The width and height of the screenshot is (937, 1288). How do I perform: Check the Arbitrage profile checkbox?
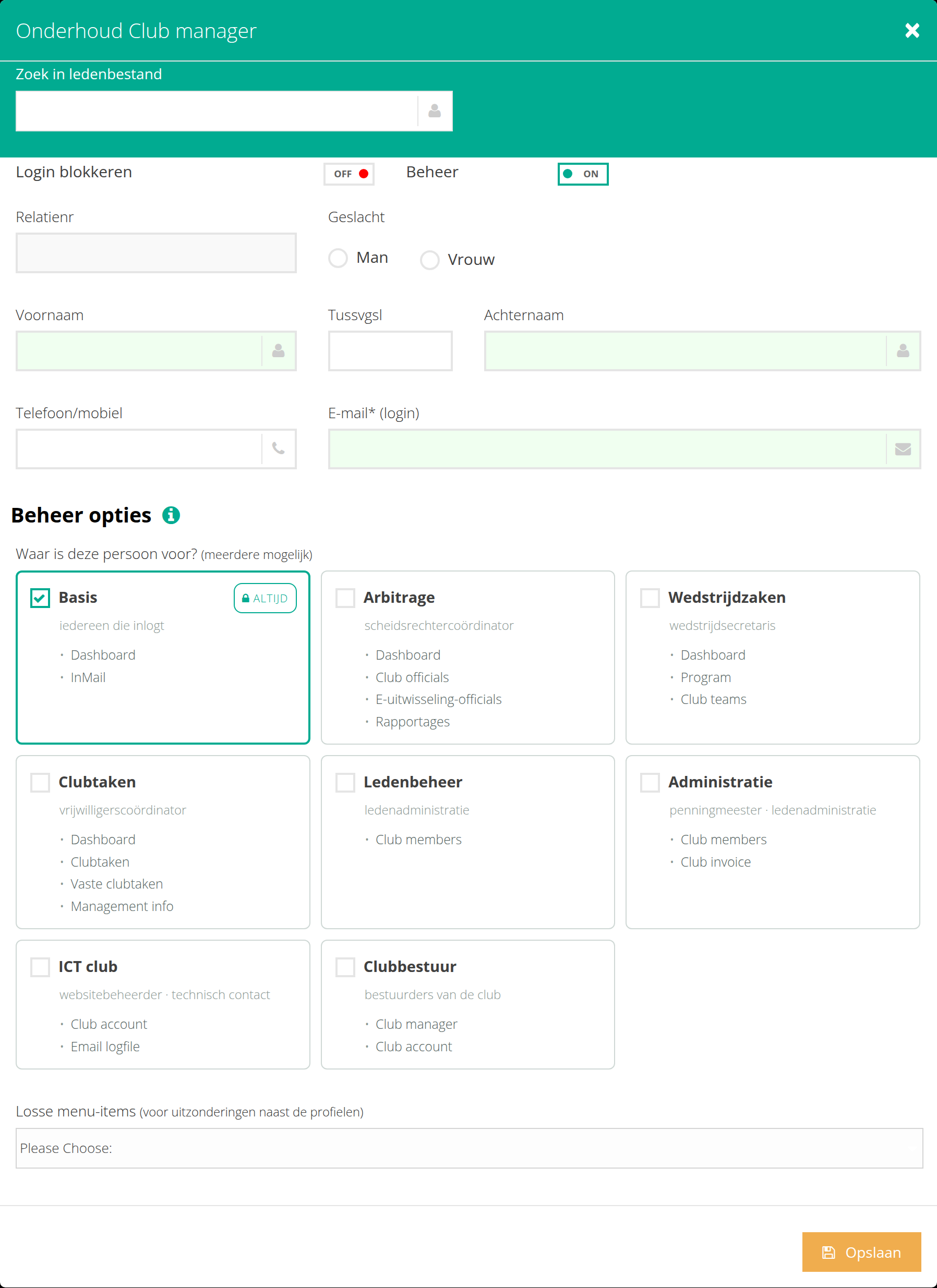[345, 598]
